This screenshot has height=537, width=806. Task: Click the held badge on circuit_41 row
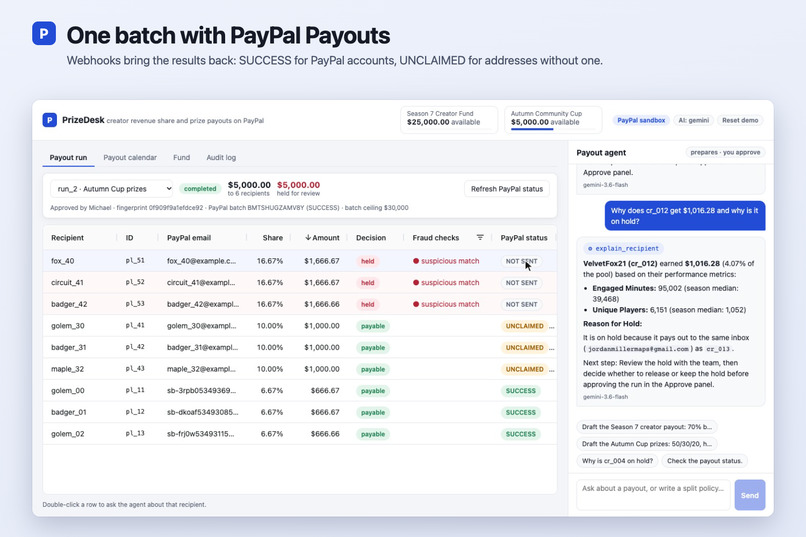click(x=368, y=283)
